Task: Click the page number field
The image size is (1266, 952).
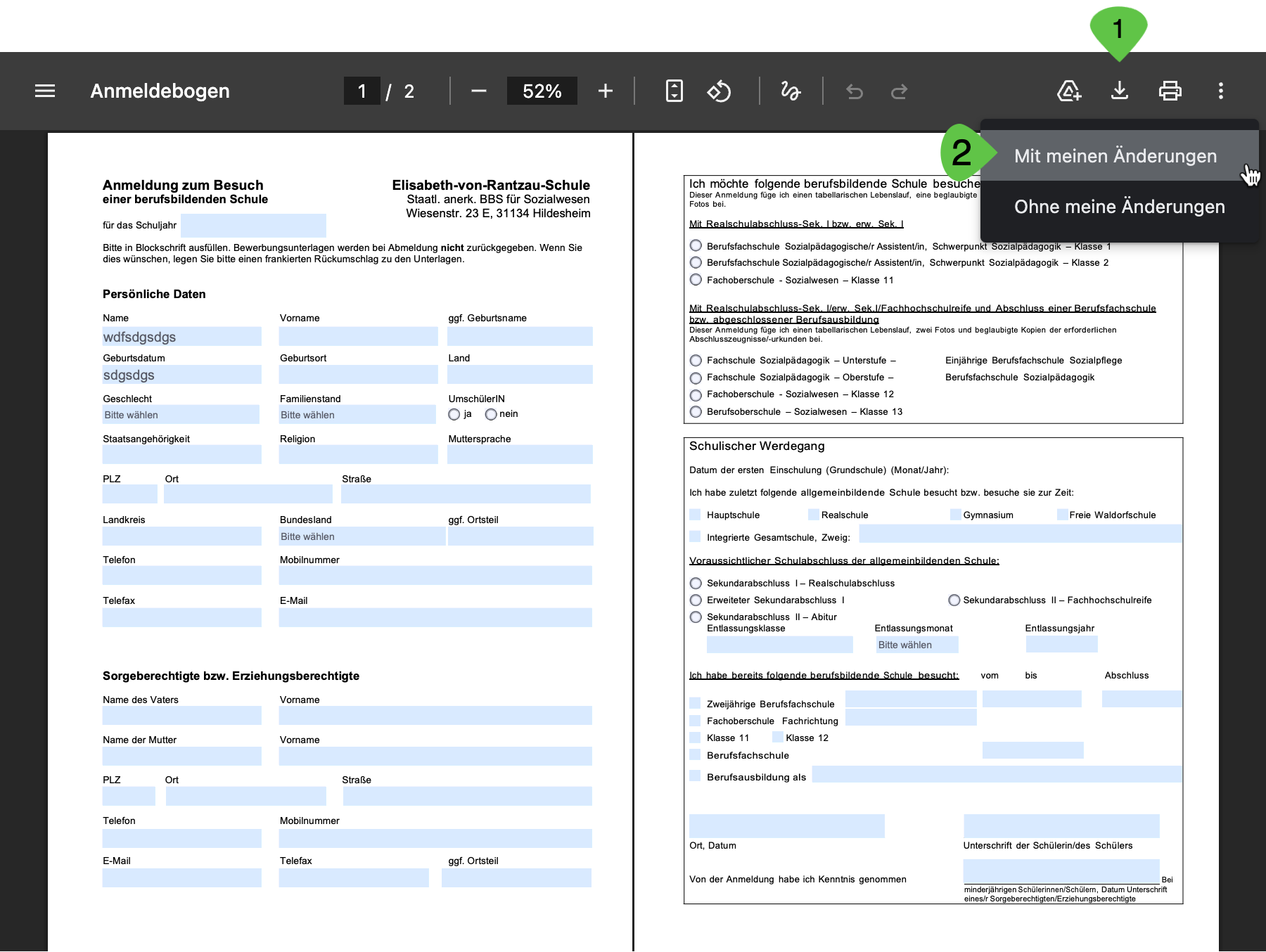Action: [x=362, y=91]
